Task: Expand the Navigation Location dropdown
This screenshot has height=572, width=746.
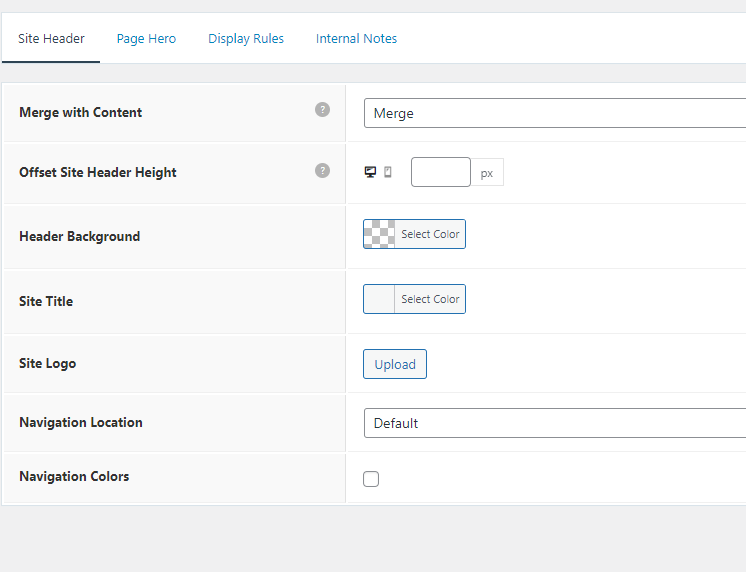Action: tap(555, 423)
